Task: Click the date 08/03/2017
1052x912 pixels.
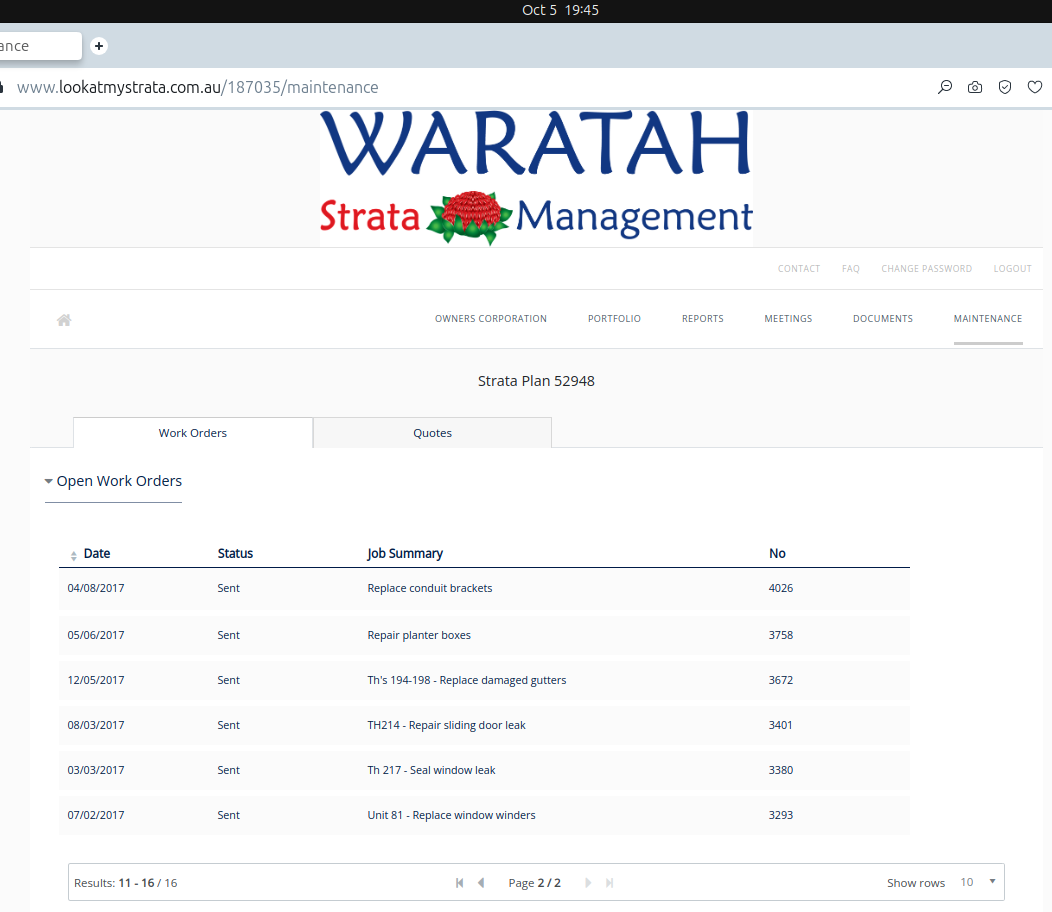Action: click(x=96, y=725)
